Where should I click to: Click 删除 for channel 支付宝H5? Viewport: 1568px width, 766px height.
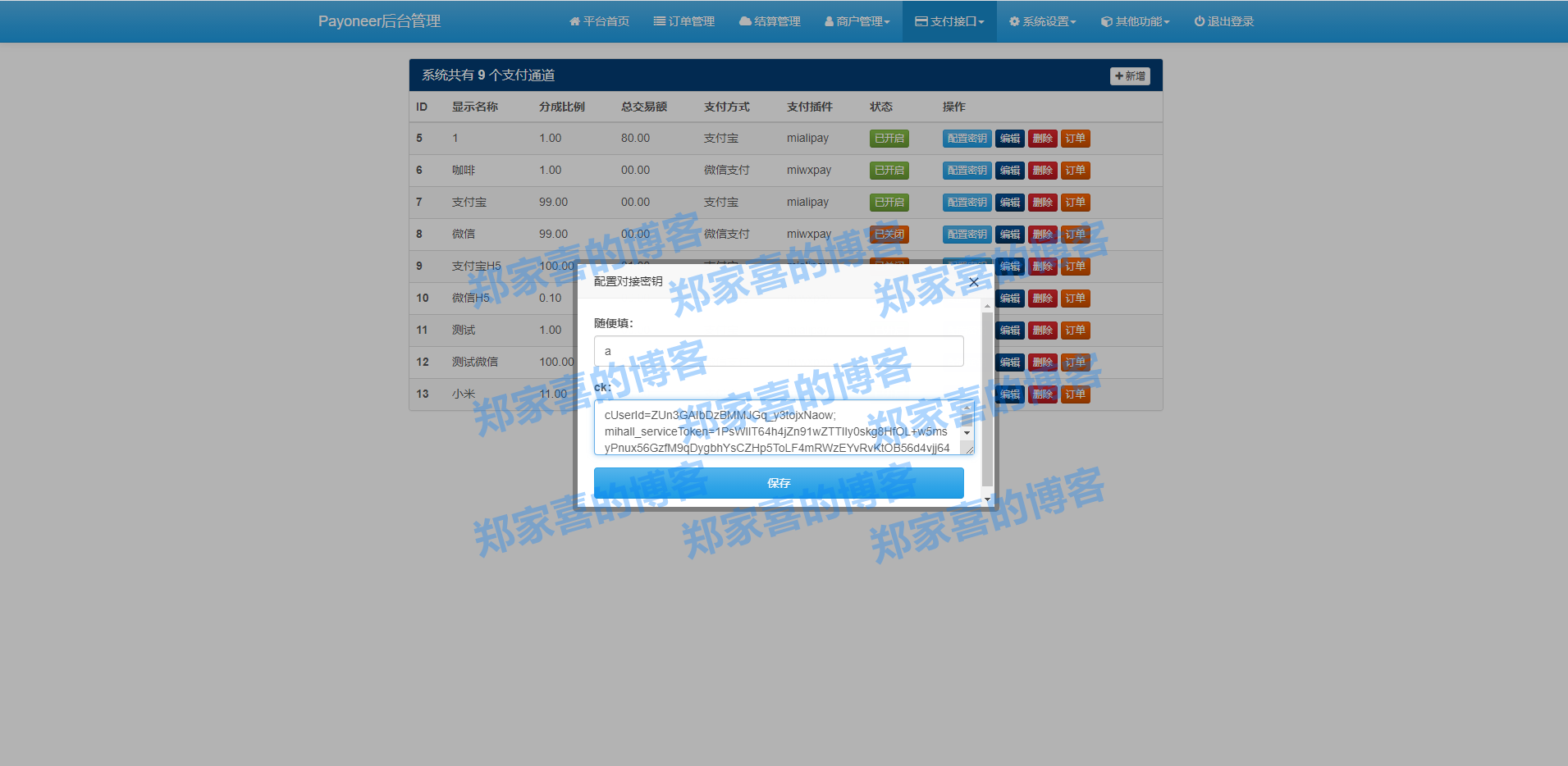click(1042, 267)
